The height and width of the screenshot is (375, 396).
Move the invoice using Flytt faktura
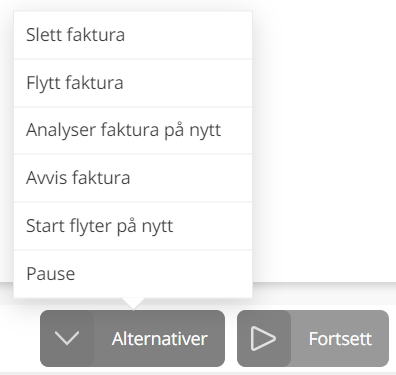[133, 83]
